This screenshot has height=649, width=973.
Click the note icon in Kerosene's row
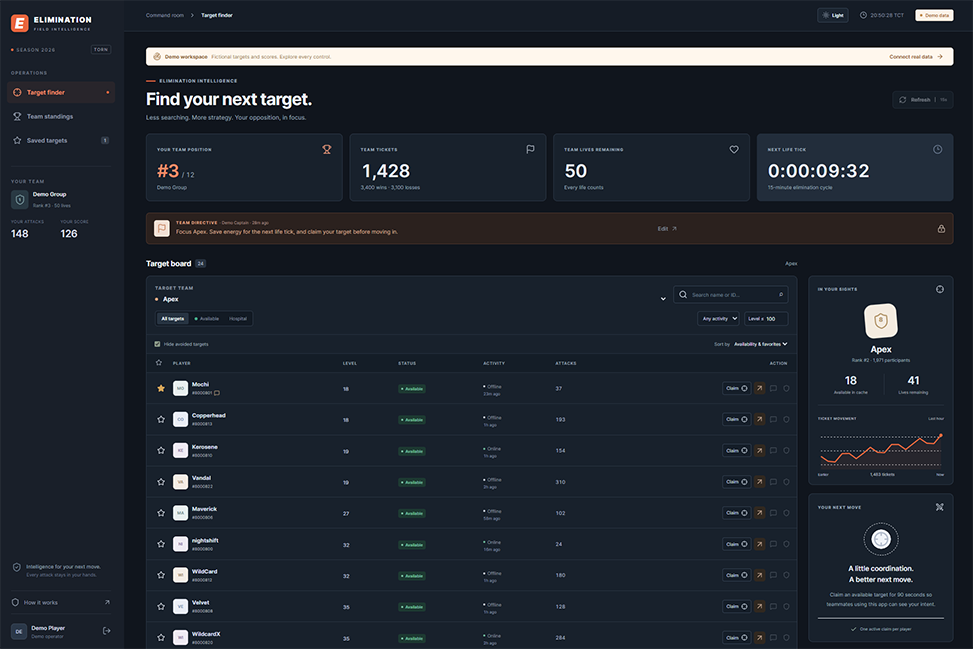773,450
